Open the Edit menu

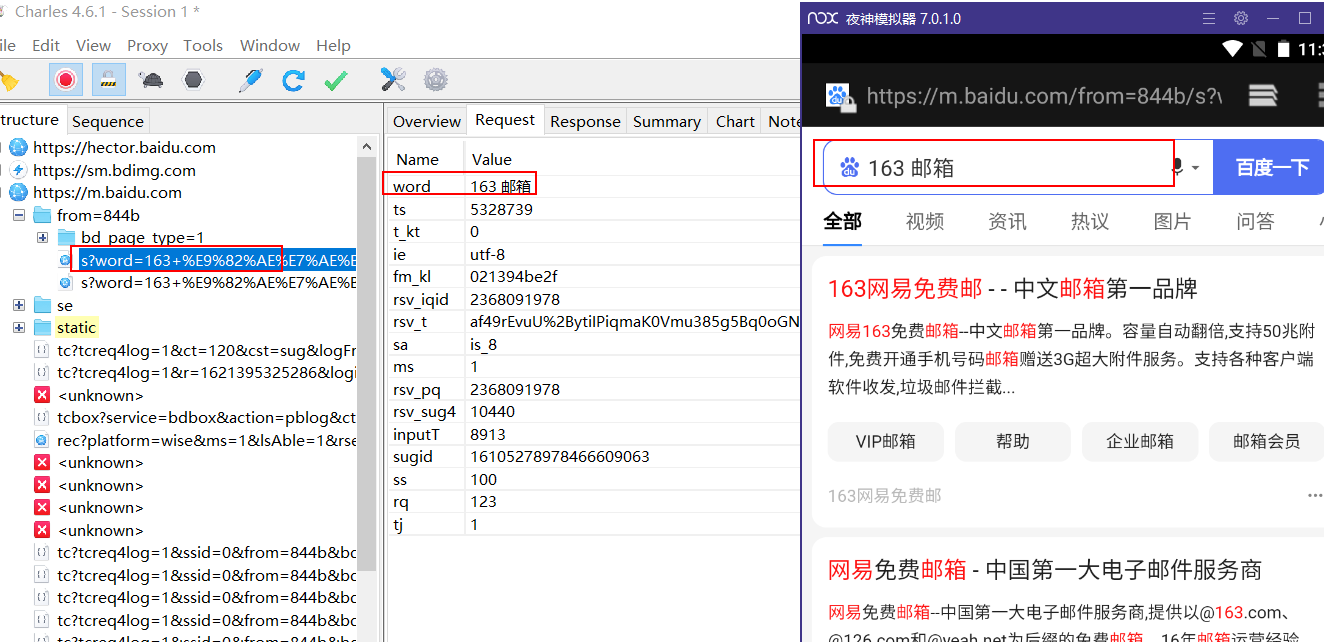46,45
